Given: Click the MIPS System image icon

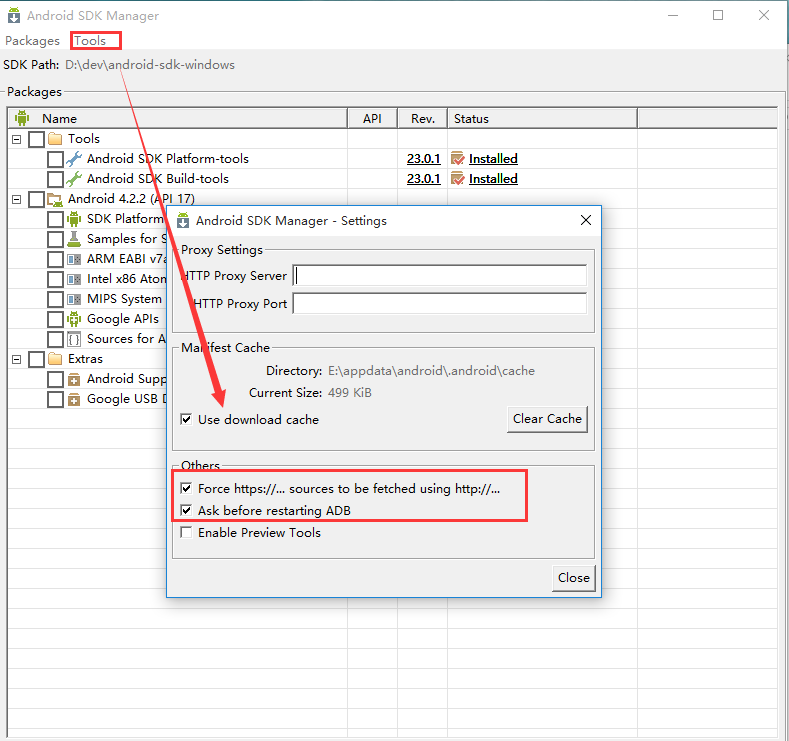Looking at the screenshot, I should (x=74, y=299).
